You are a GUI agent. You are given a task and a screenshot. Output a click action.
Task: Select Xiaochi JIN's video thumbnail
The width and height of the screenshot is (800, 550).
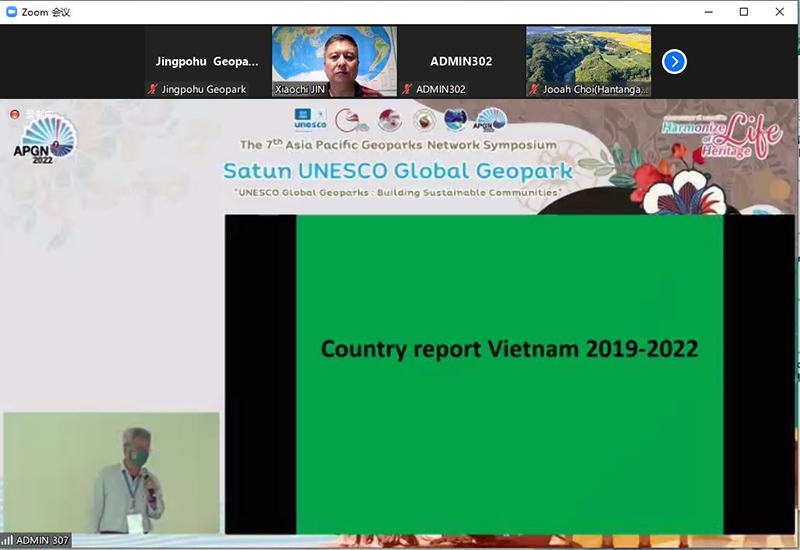[x=334, y=55]
